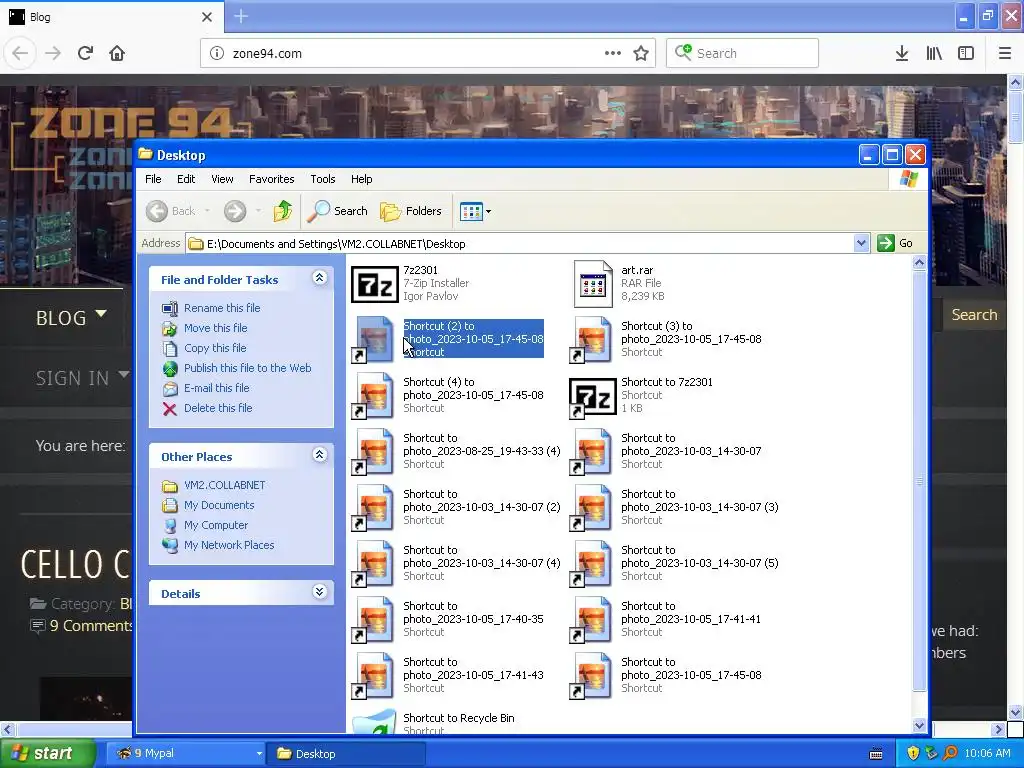Open the Favorites menu

[272, 179]
